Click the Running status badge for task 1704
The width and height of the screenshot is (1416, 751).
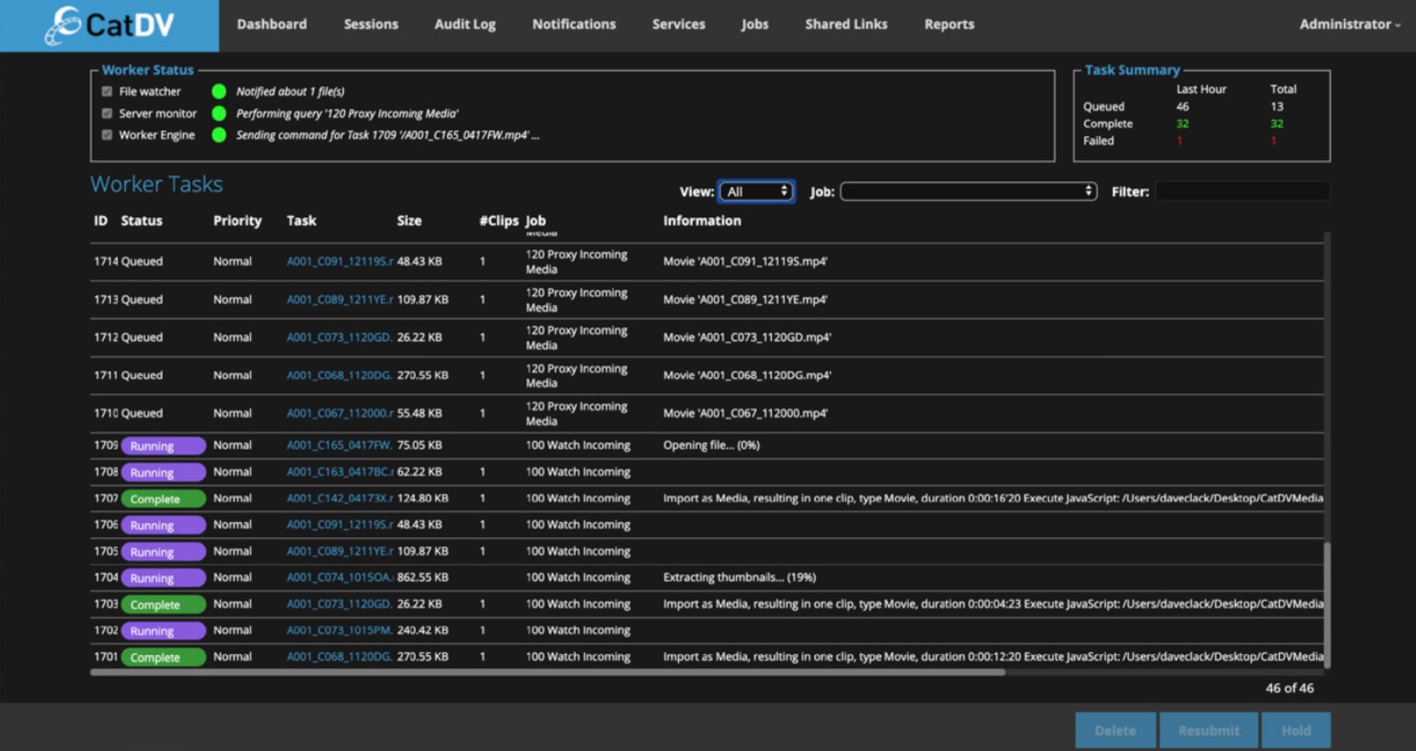click(x=163, y=578)
